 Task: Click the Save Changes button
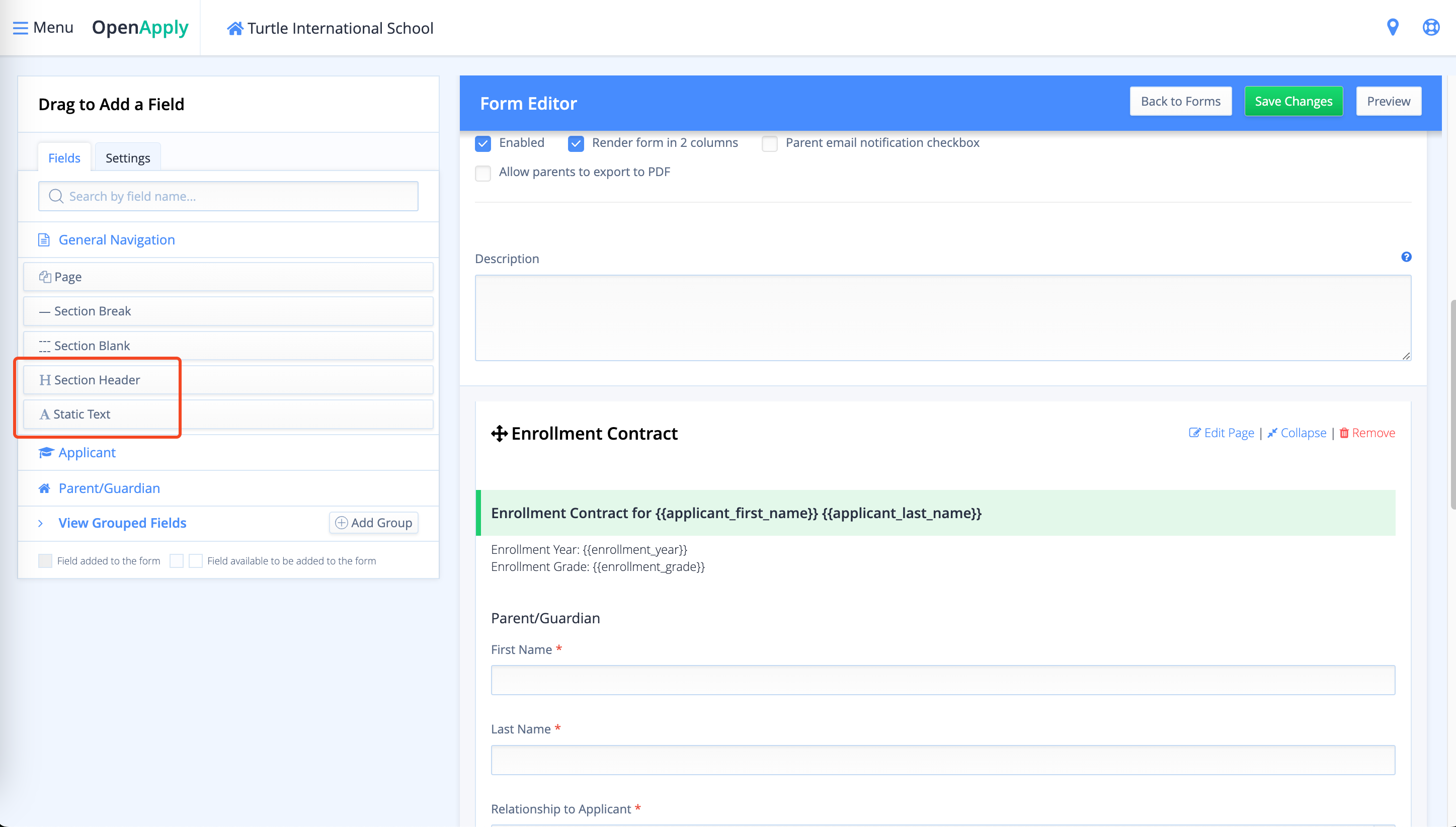click(1293, 101)
